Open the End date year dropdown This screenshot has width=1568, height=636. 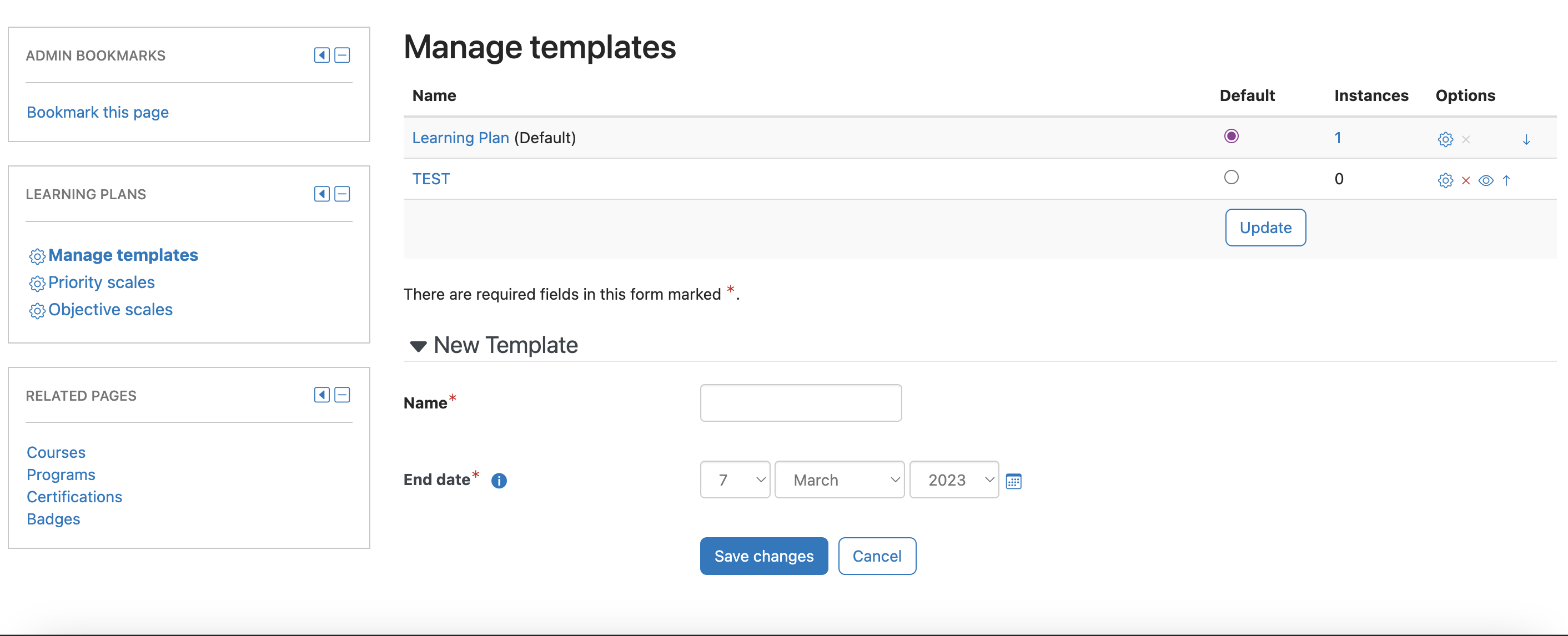(954, 479)
